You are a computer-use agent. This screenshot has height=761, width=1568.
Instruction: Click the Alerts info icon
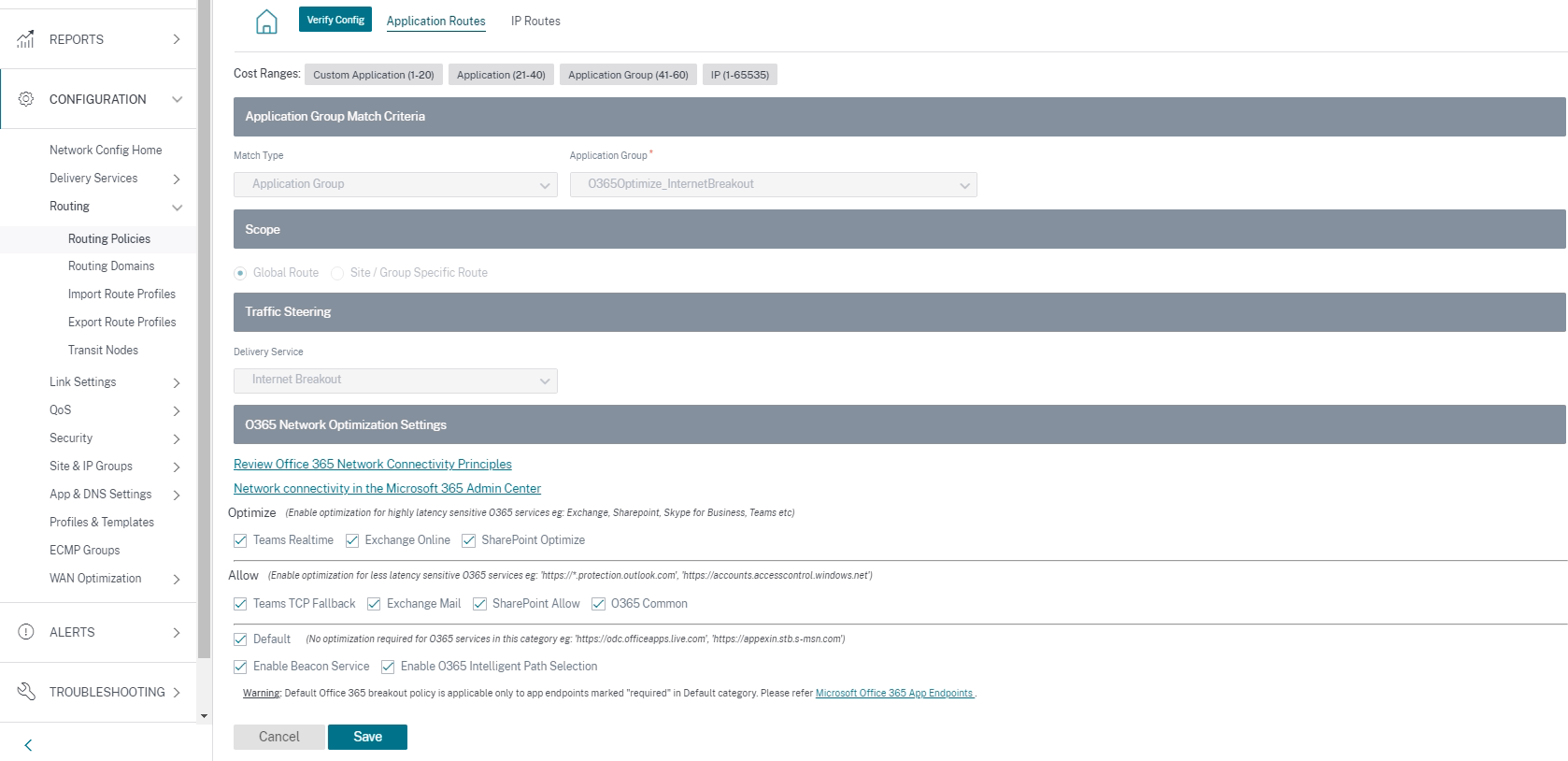[x=26, y=632]
